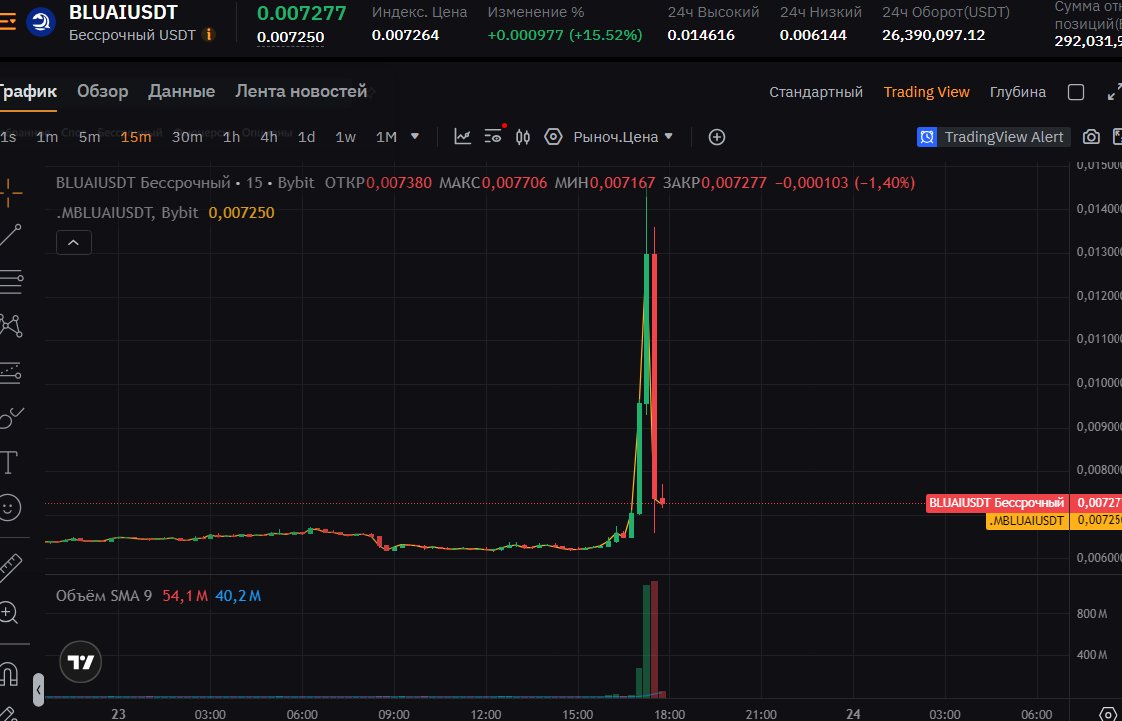
Task: Click the TradingView logo on the chart
Action: click(81, 662)
